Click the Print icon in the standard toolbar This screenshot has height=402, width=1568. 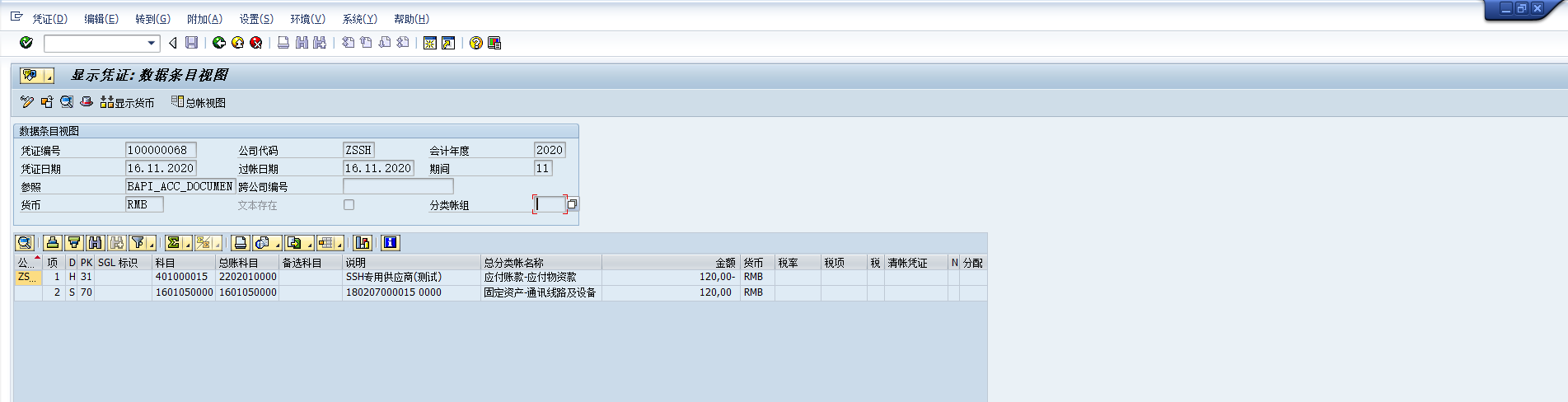coord(283,43)
